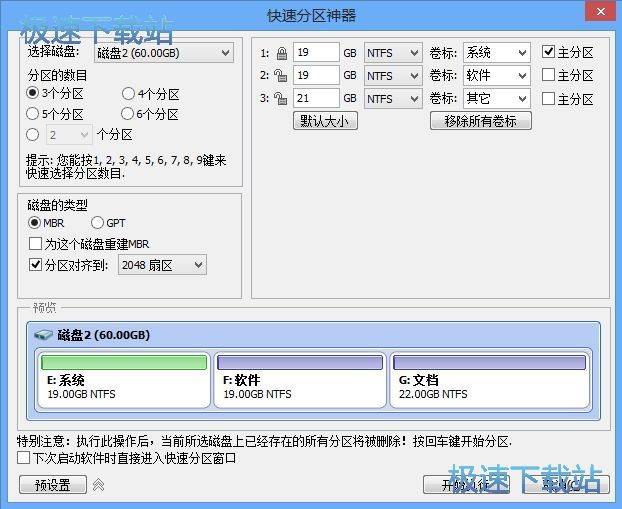Screen dimensions: 622x509
Task: Open the 选择磁盘 dropdown showing 磁盘2
Action: point(164,53)
